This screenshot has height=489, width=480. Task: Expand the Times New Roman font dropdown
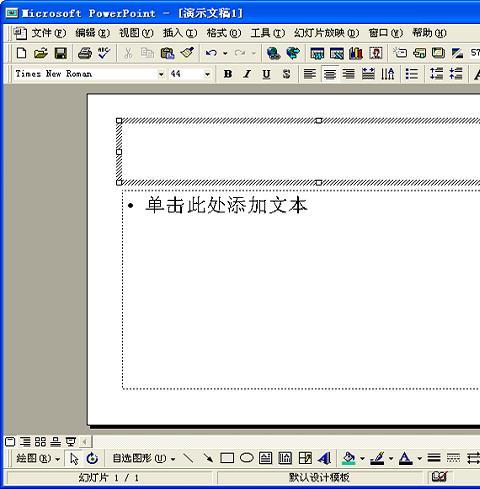pyautogui.click(x=161, y=74)
